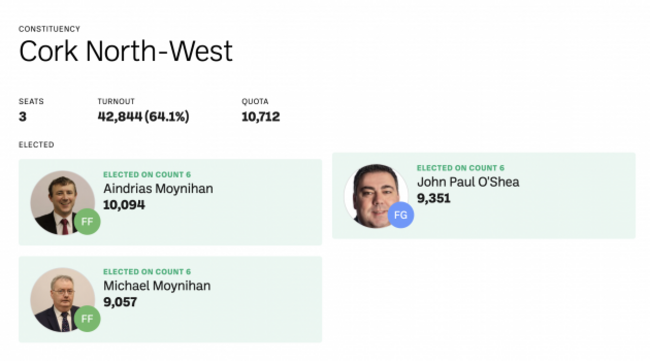Click the FF badge on Michael Moynihan
This screenshot has width=650, height=361.
(87, 319)
